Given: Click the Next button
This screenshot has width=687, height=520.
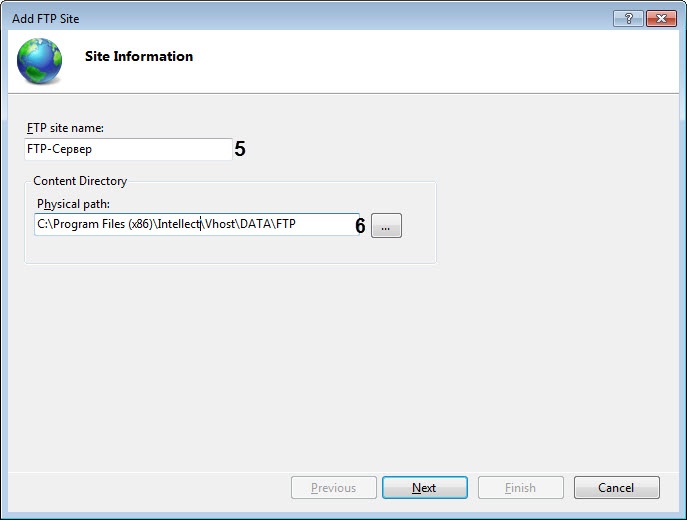Looking at the screenshot, I should pyautogui.click(x=424, y=488).
